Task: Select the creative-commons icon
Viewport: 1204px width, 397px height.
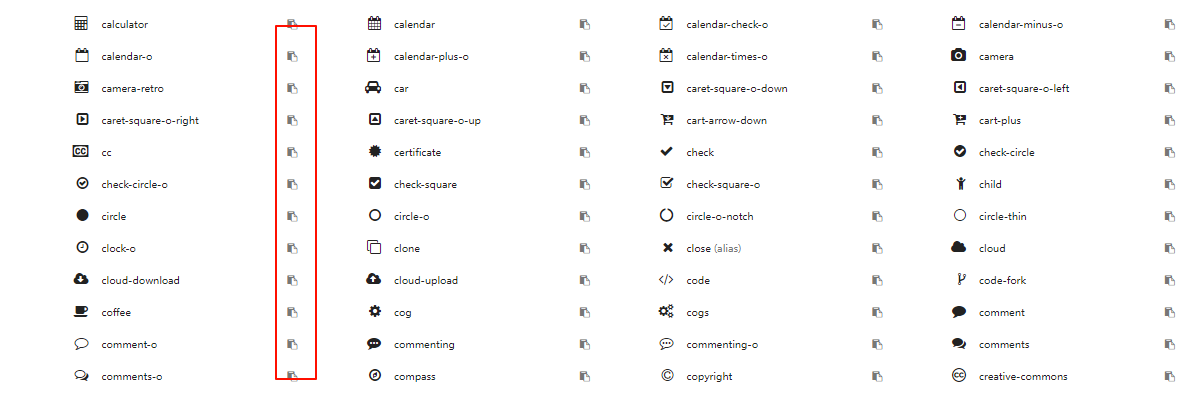Action: (959, 376)
